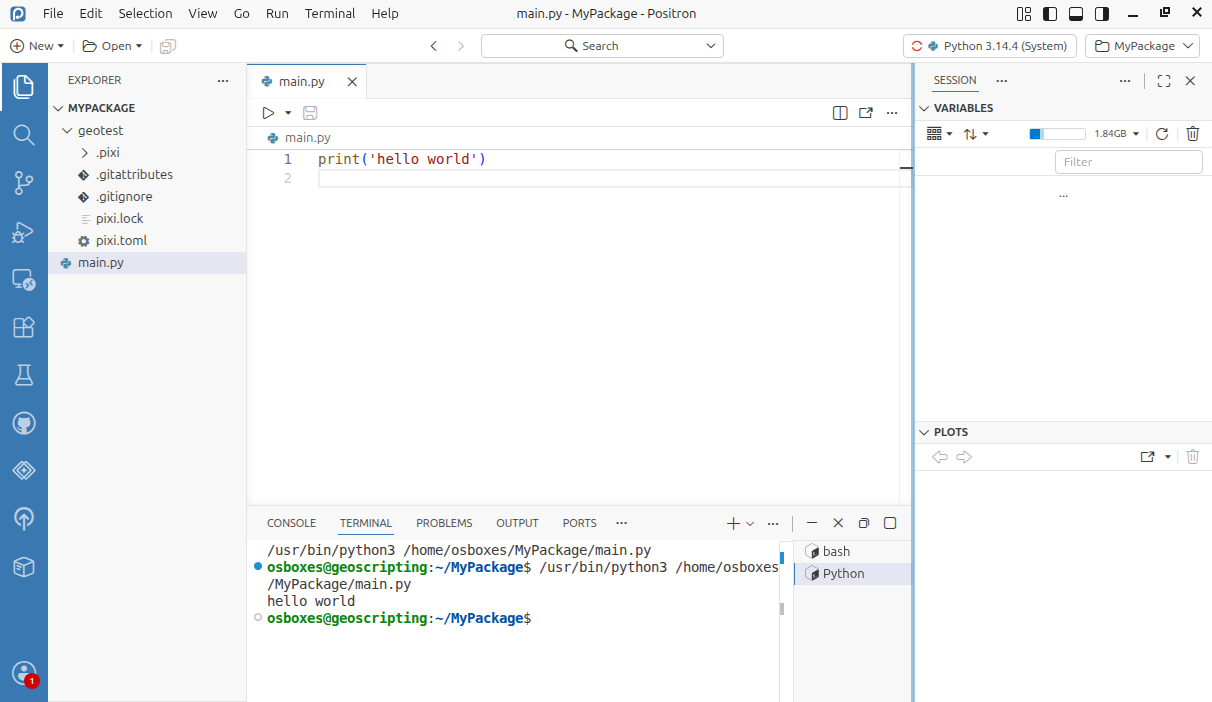The height and width of the screenshot is (702, 1212).
Task: Open variables grouping dropdown
Action: [940, 134]
